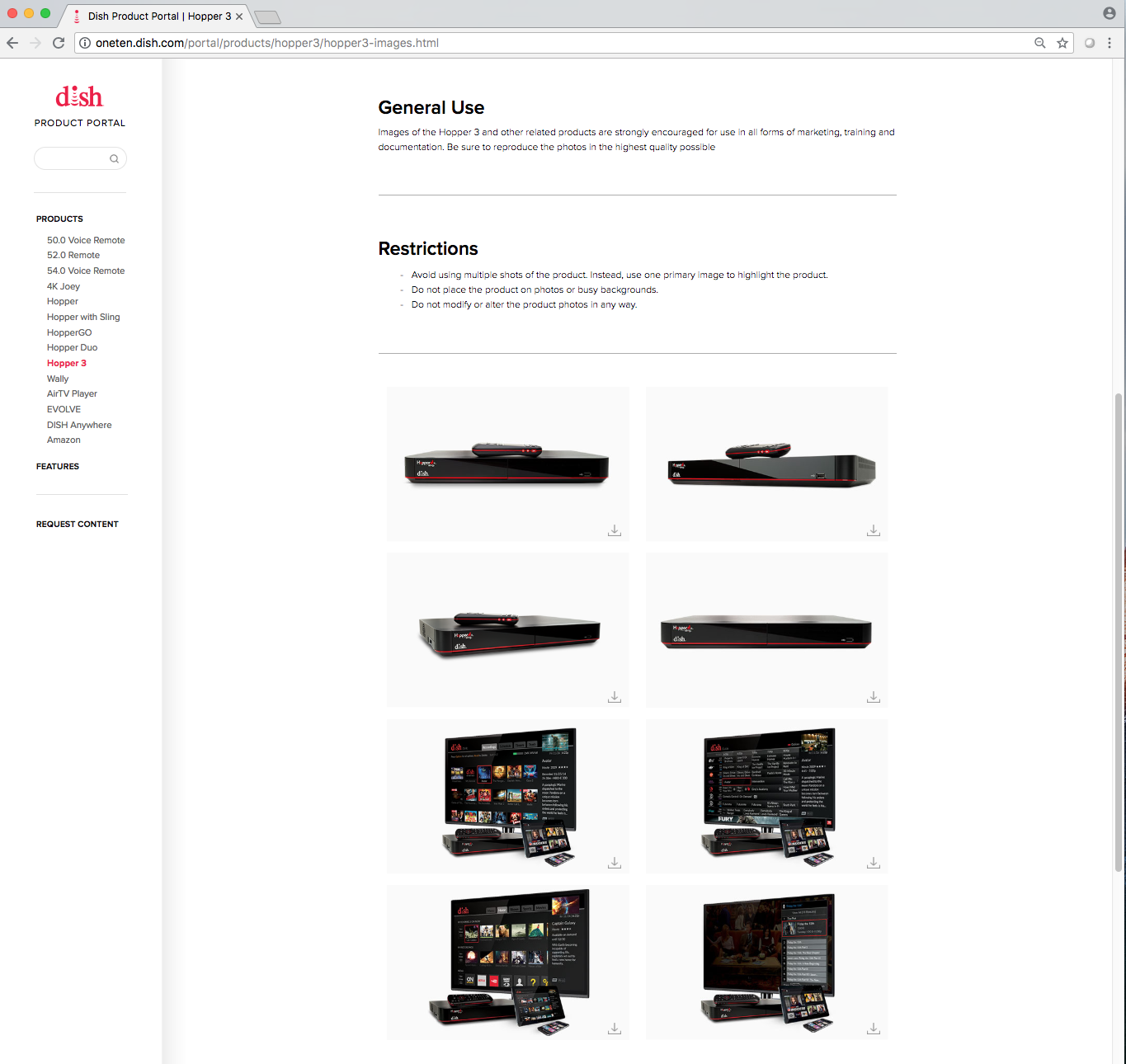Open the Hopper Duo page
Image resolution: width=1126 pixels, height=1064 pixels.
click(73, 348)
